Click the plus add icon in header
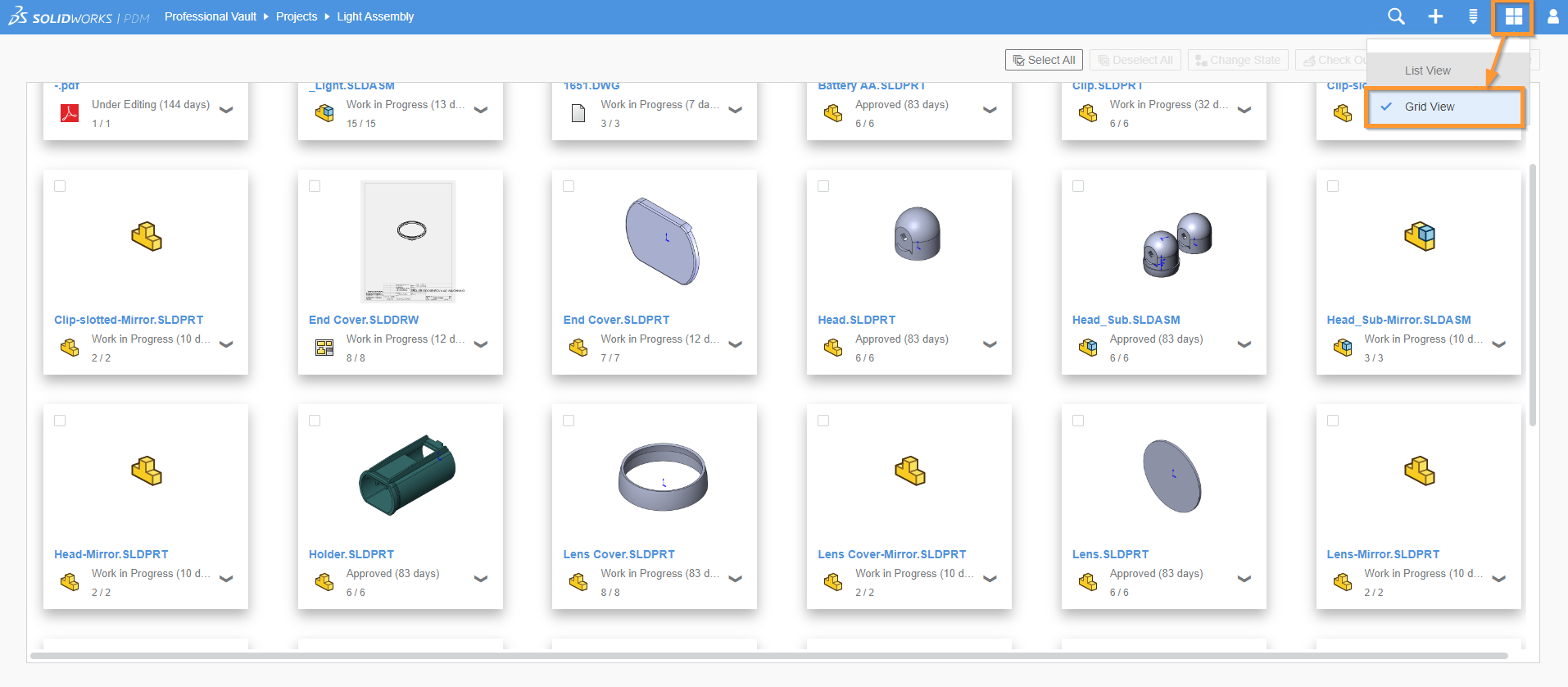This screenshot has height=687, width=1568. click(x=1435, y=16)
